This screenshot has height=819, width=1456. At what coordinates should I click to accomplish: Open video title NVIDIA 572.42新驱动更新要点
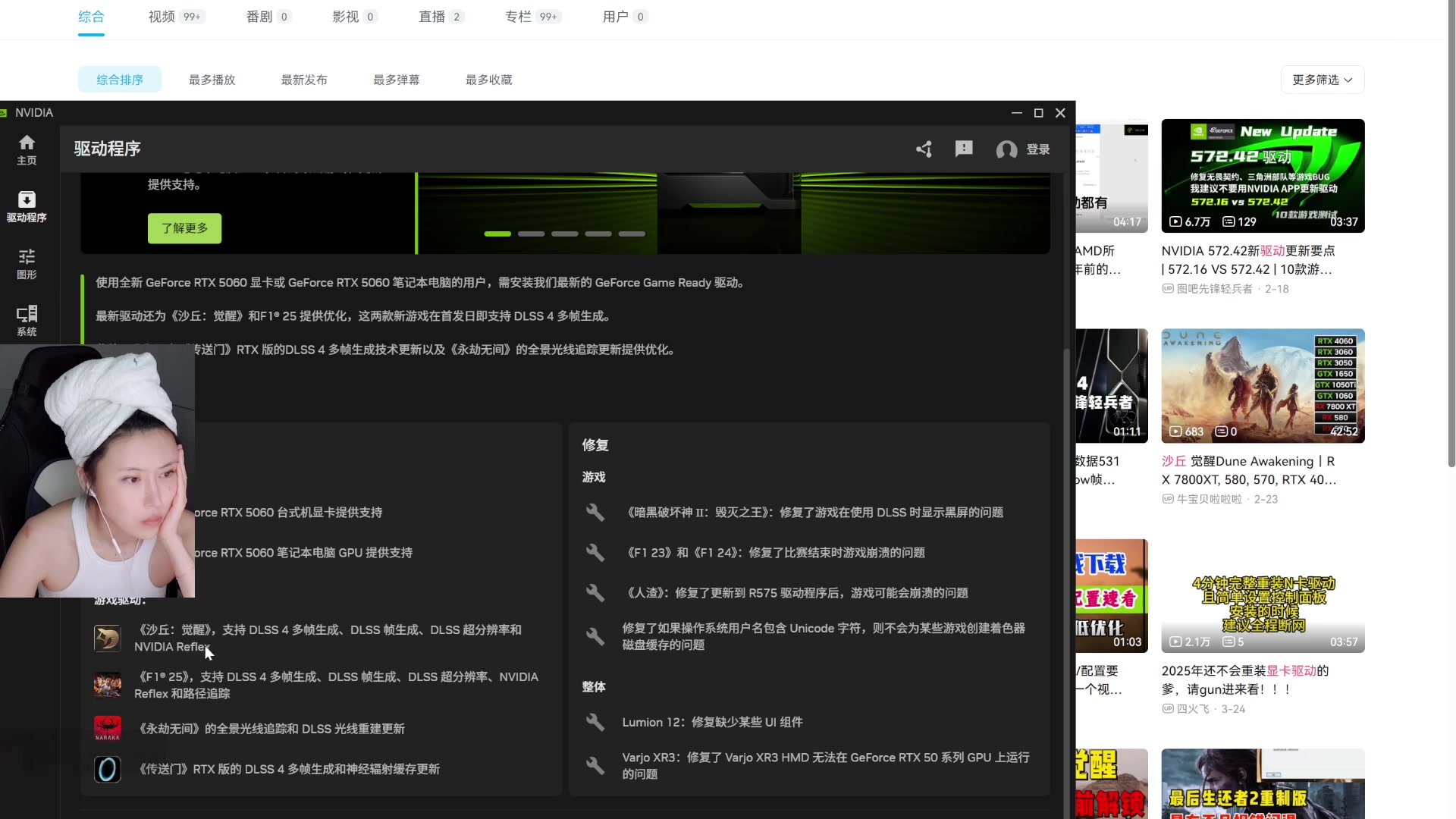coord(1248,260)
